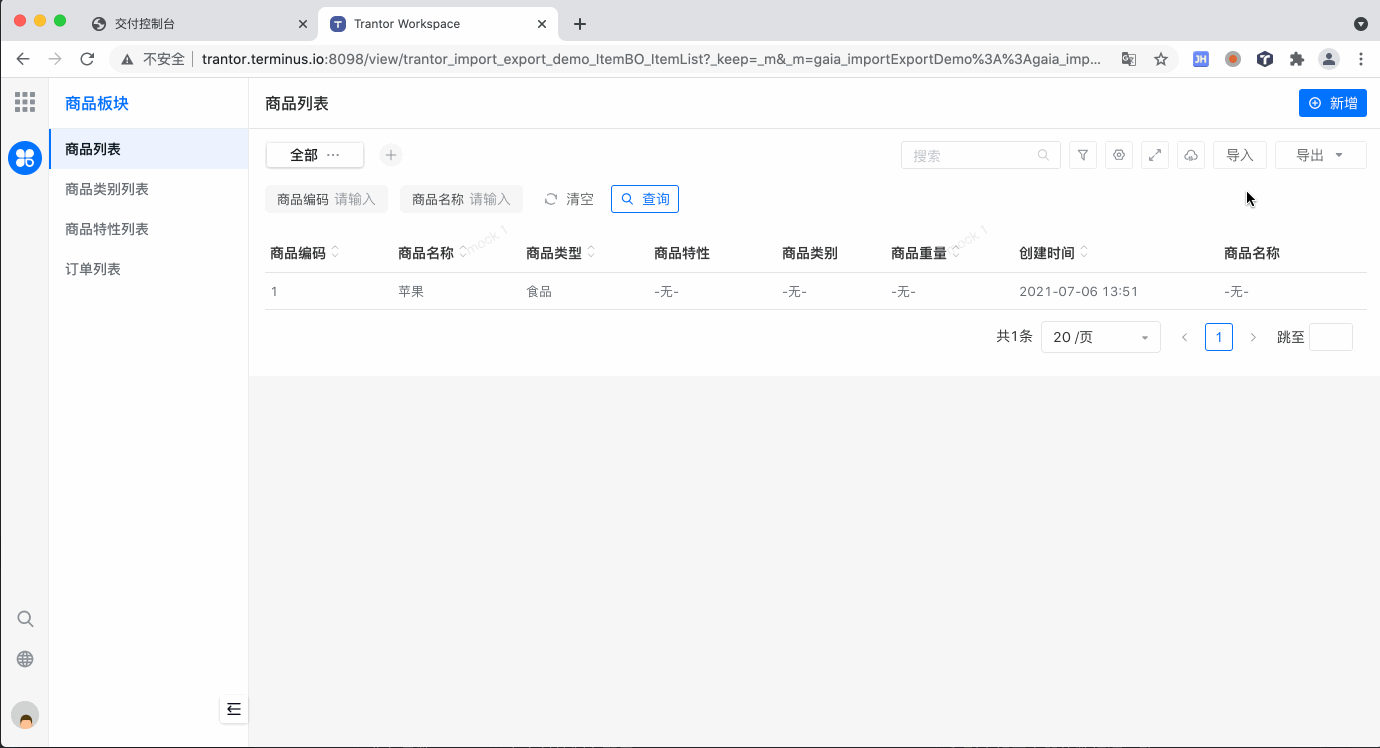This screenshot has width=1380, height=748.
Task: Open the column settings gear icon
Action: (1119, 155)
